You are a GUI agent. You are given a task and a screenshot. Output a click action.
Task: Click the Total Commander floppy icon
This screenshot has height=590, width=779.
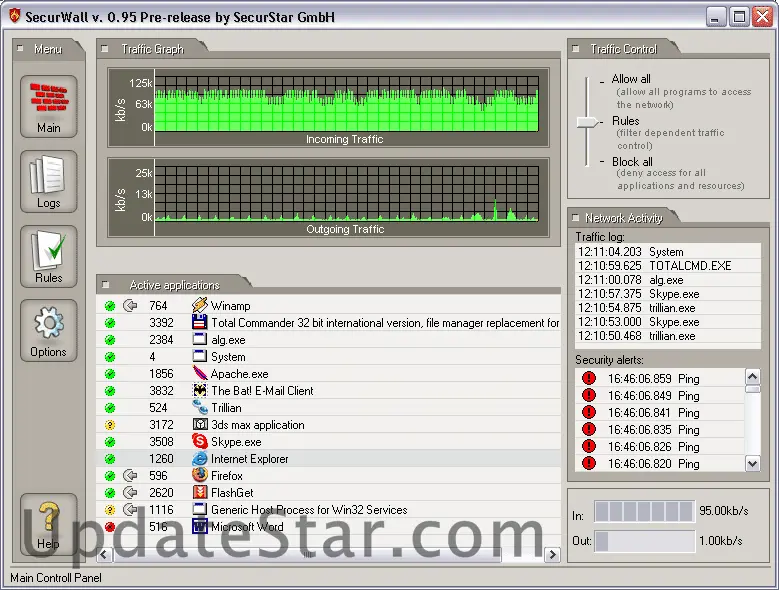tap(200, 322)
